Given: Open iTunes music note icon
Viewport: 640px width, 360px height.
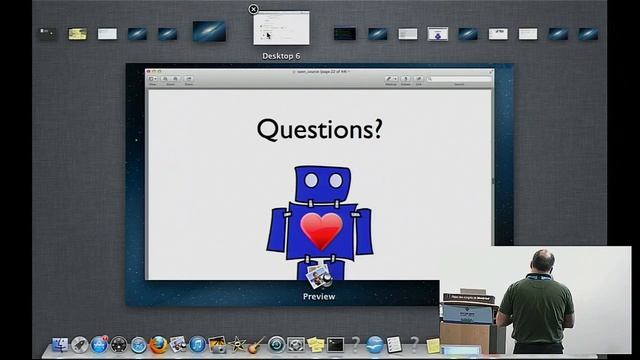Looking at the screenshot, I should [x=198, y=345].
